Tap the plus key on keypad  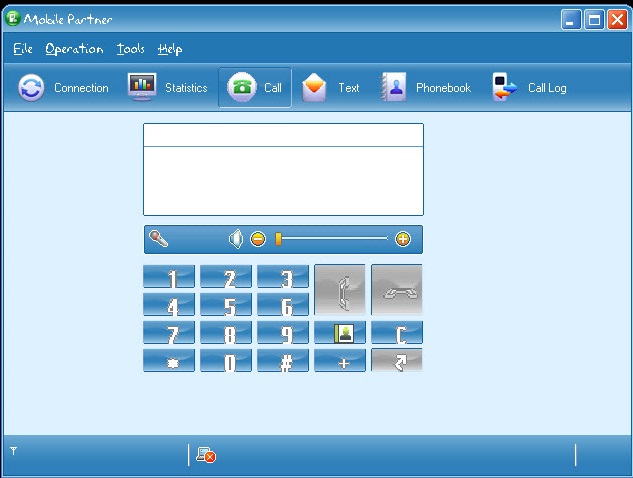coord(340,361)
